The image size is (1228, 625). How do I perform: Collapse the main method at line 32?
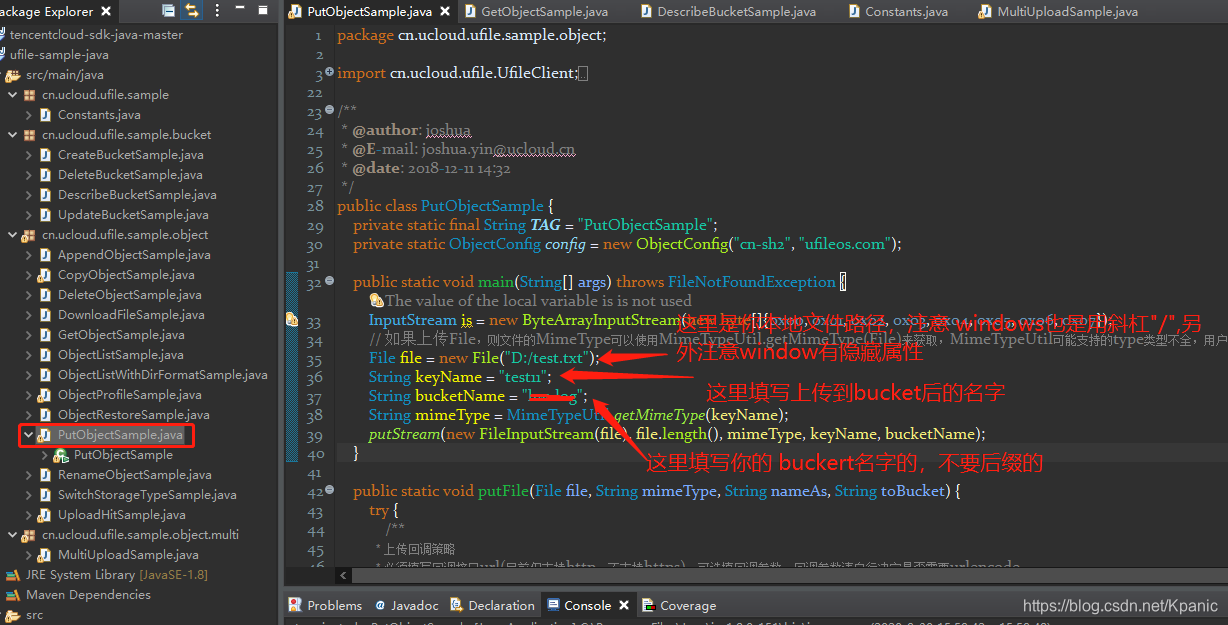coord(330,282)
